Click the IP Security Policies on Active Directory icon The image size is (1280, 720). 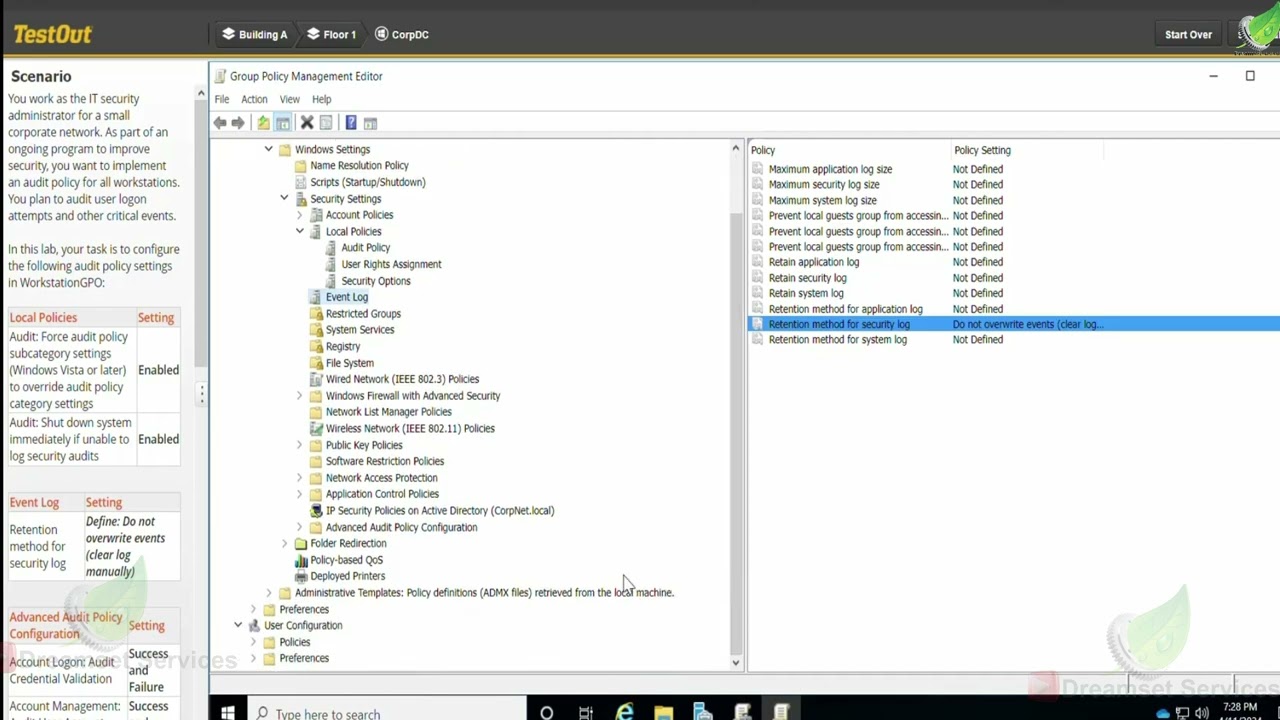pos(316,510)
